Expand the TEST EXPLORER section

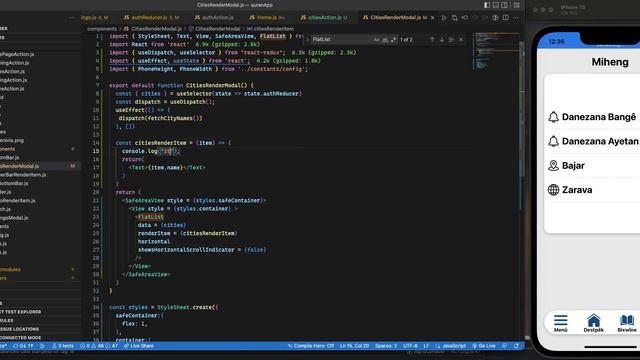pos(21,312)
